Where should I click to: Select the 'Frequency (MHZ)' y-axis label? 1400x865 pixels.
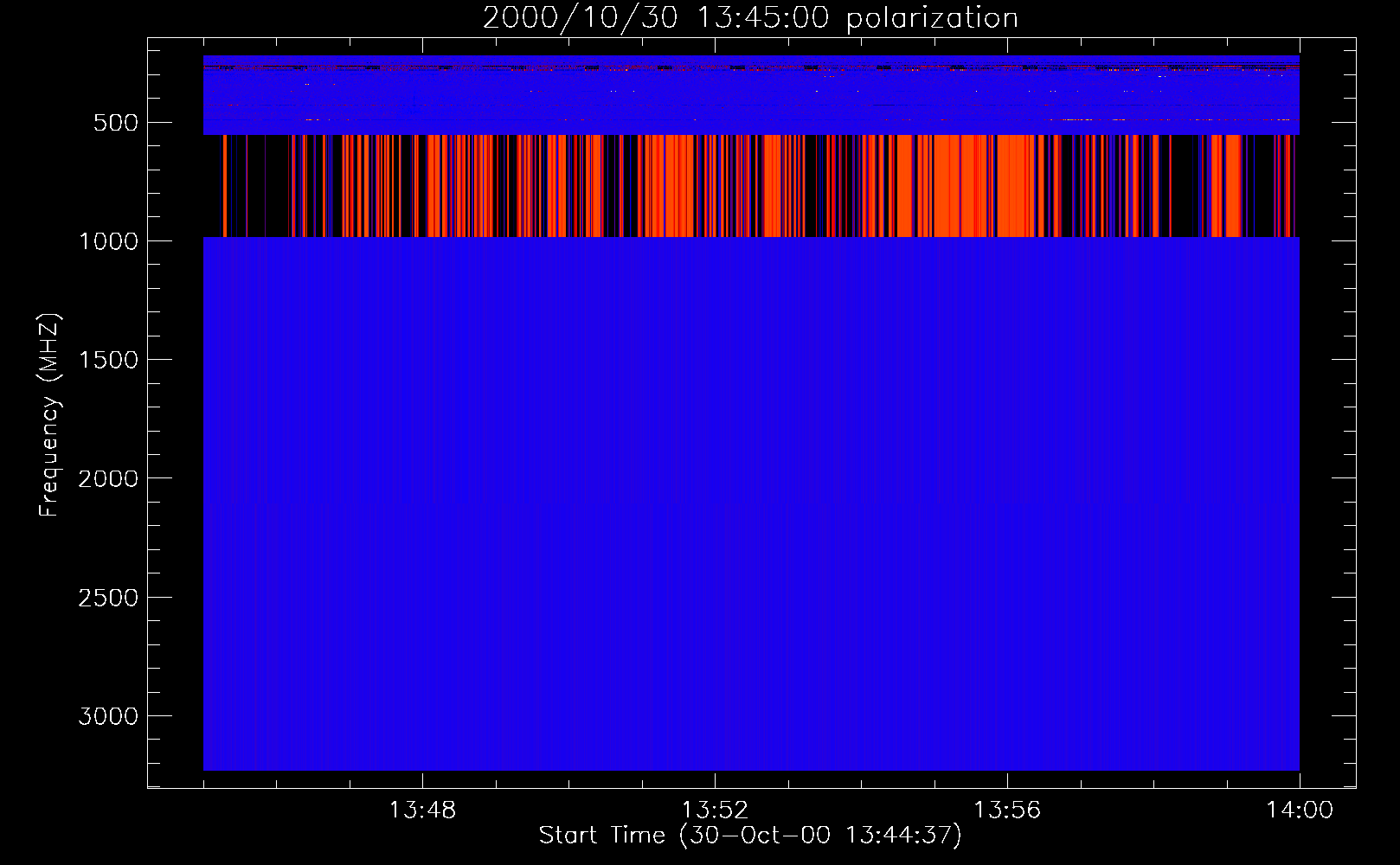[49, 415]
